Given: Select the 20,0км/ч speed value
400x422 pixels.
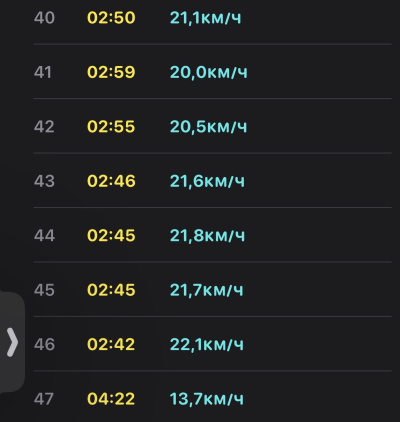Looking at the screenshot, I should (x=209, y=72).
